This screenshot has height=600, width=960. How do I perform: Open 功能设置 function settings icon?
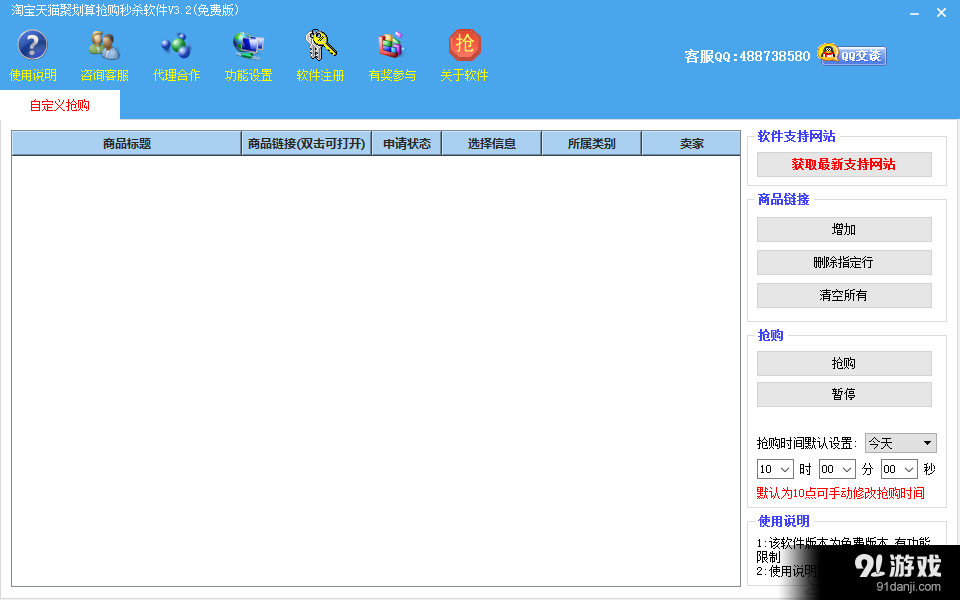[x=248, y=45]
